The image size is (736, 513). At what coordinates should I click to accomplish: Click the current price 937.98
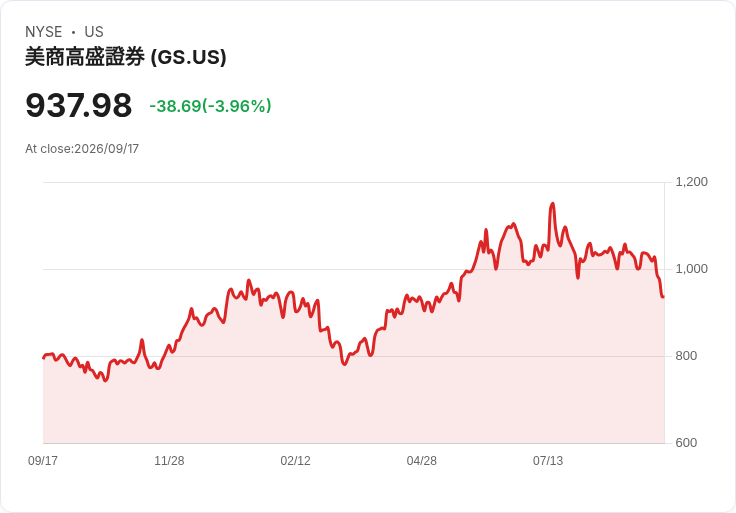coord(78,105)
